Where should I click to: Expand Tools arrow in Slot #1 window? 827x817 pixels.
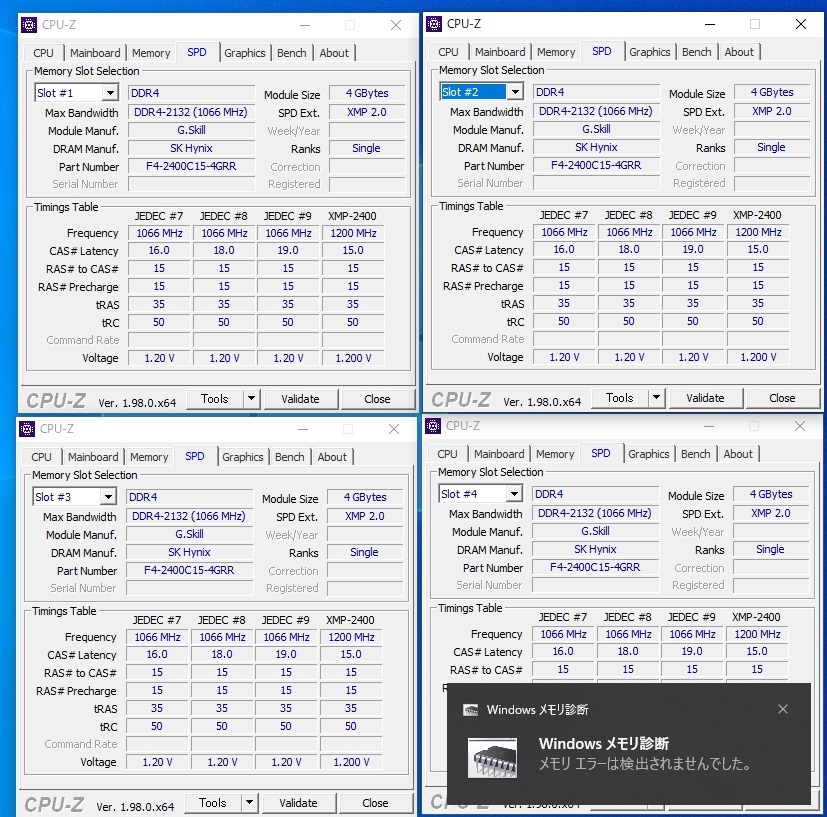coord(252,399)
